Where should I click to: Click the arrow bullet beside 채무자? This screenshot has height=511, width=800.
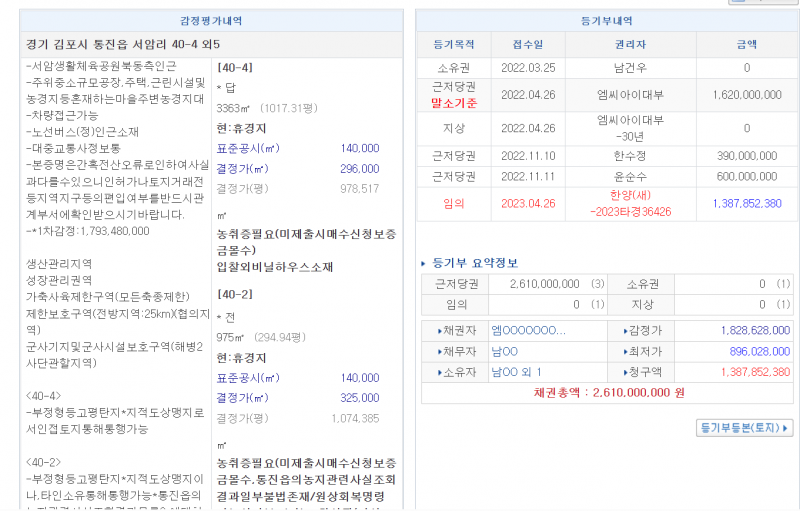click(439, 351)
